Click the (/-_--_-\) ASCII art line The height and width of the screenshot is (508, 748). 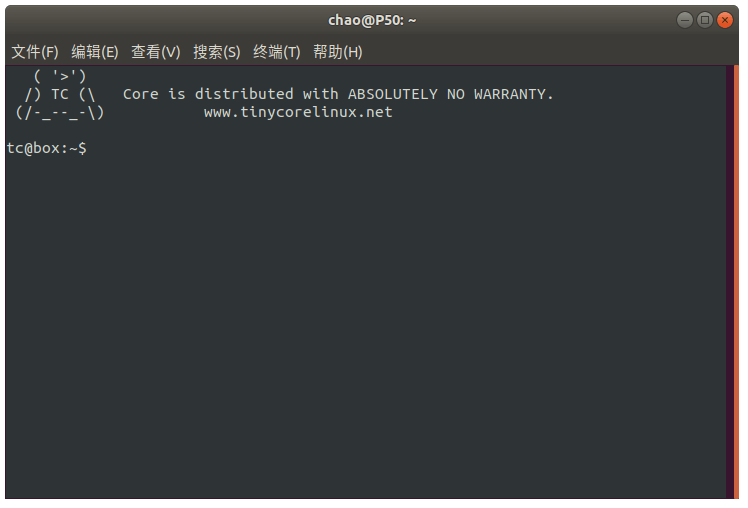click(x=60, y=113)
